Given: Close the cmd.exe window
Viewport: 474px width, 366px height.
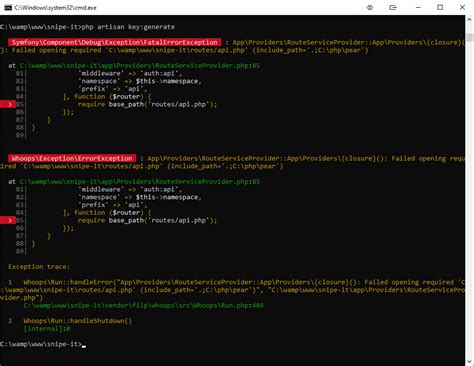Looking at the screenshot, I should [462, 7].
